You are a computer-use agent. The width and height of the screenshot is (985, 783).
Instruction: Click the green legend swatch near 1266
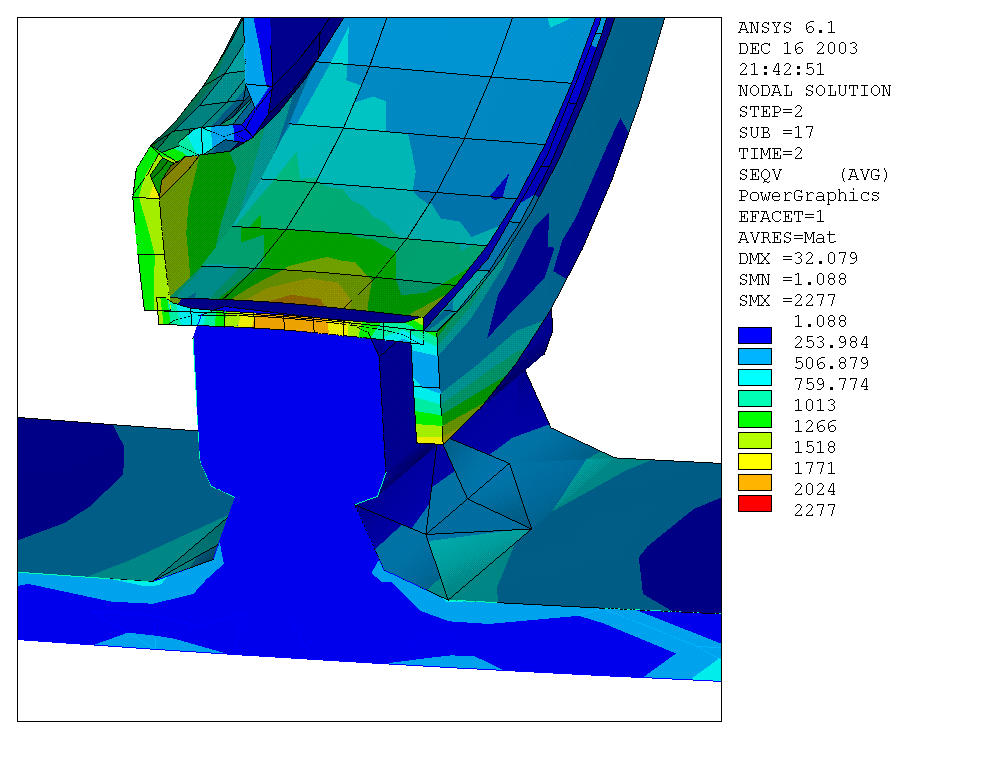[x=754, y=419]
